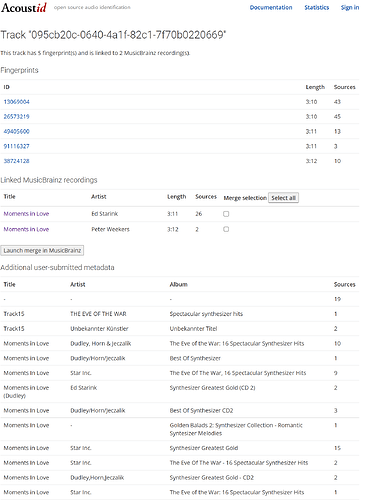Click 'Best Of Synthesizer CD2' album cell

tap(201, 411)
